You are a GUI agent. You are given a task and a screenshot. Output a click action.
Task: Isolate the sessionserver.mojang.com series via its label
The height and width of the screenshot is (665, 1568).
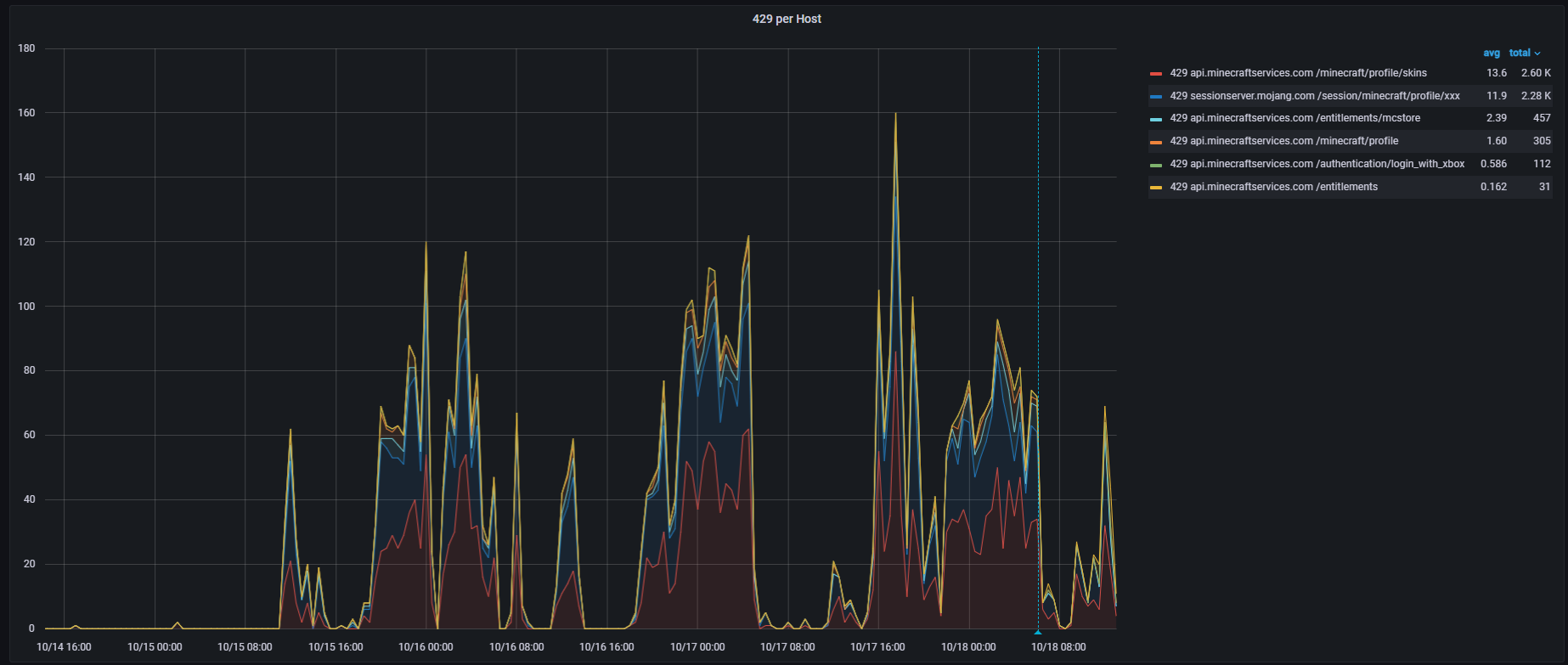coord(1314,96)
